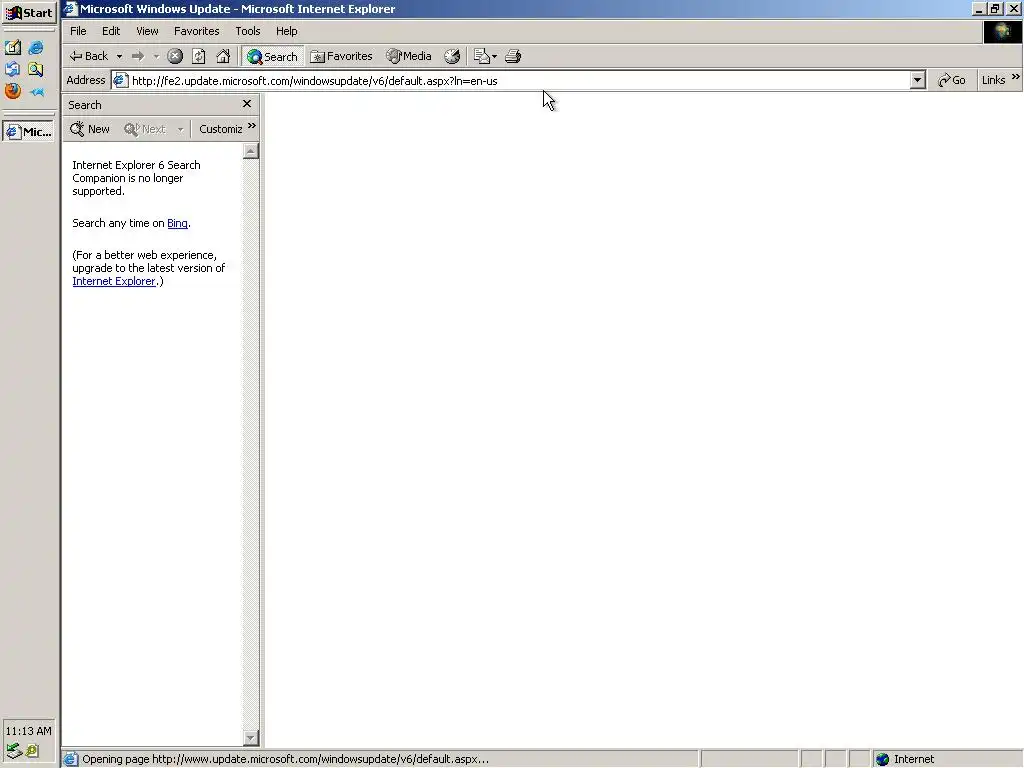Reload the page with the Refresh icon
Screen dimensions: 1024x768
(x=199, y=56)
